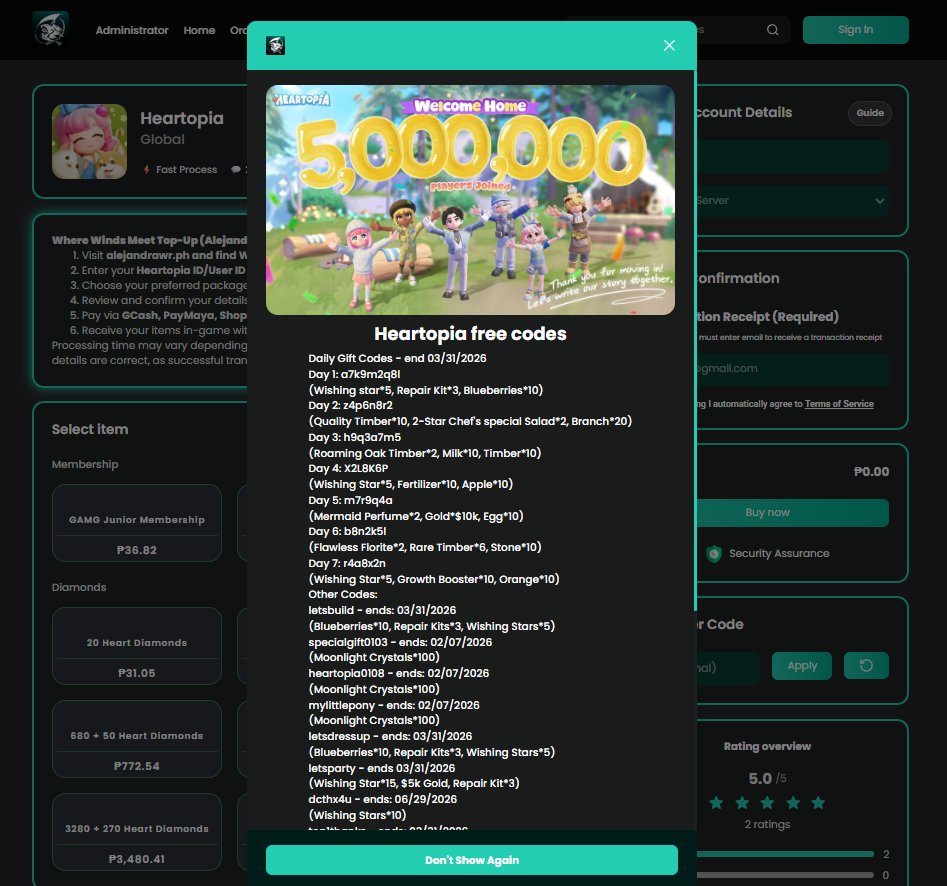Click the dcthx4u code line
Image resolution: width=947 pixels, height=886 pixels.
coord(382,799)
